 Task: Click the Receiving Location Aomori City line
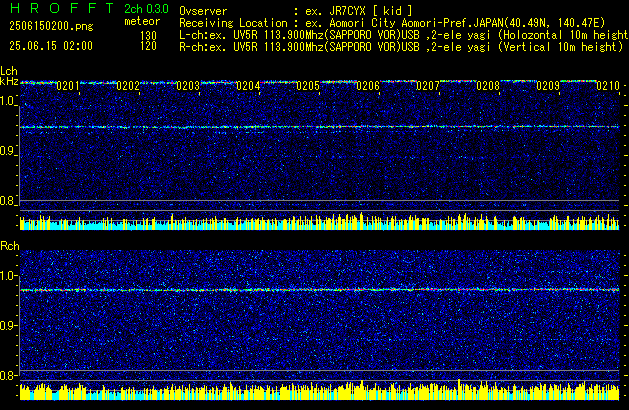(392, 23)
